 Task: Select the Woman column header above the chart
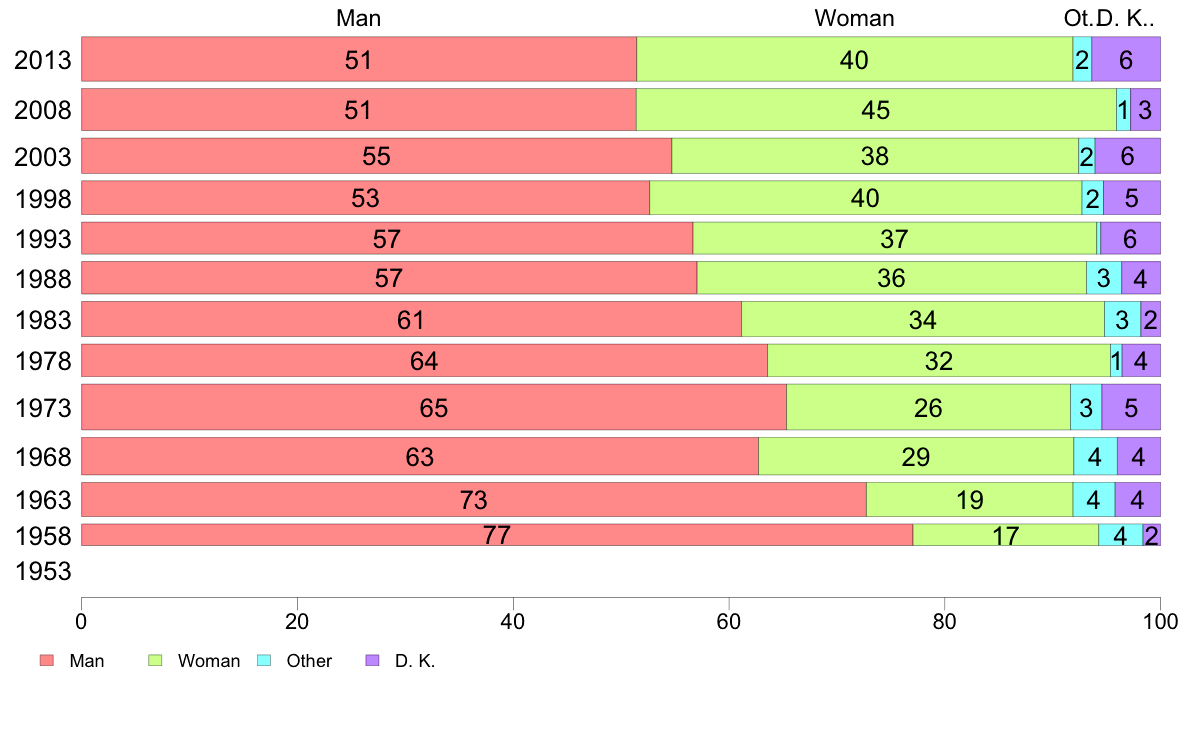coord(854,18)
